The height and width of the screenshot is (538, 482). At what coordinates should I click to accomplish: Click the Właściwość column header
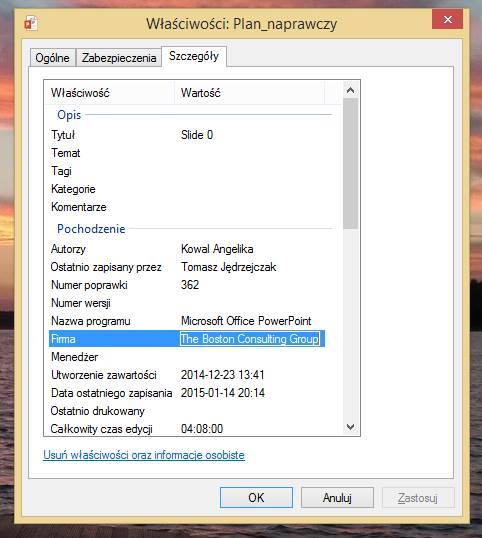109,93
